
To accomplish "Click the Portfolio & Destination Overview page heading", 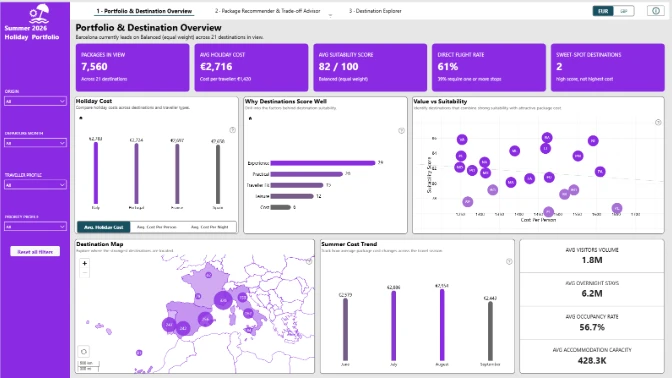I will [x=148, y=28].
